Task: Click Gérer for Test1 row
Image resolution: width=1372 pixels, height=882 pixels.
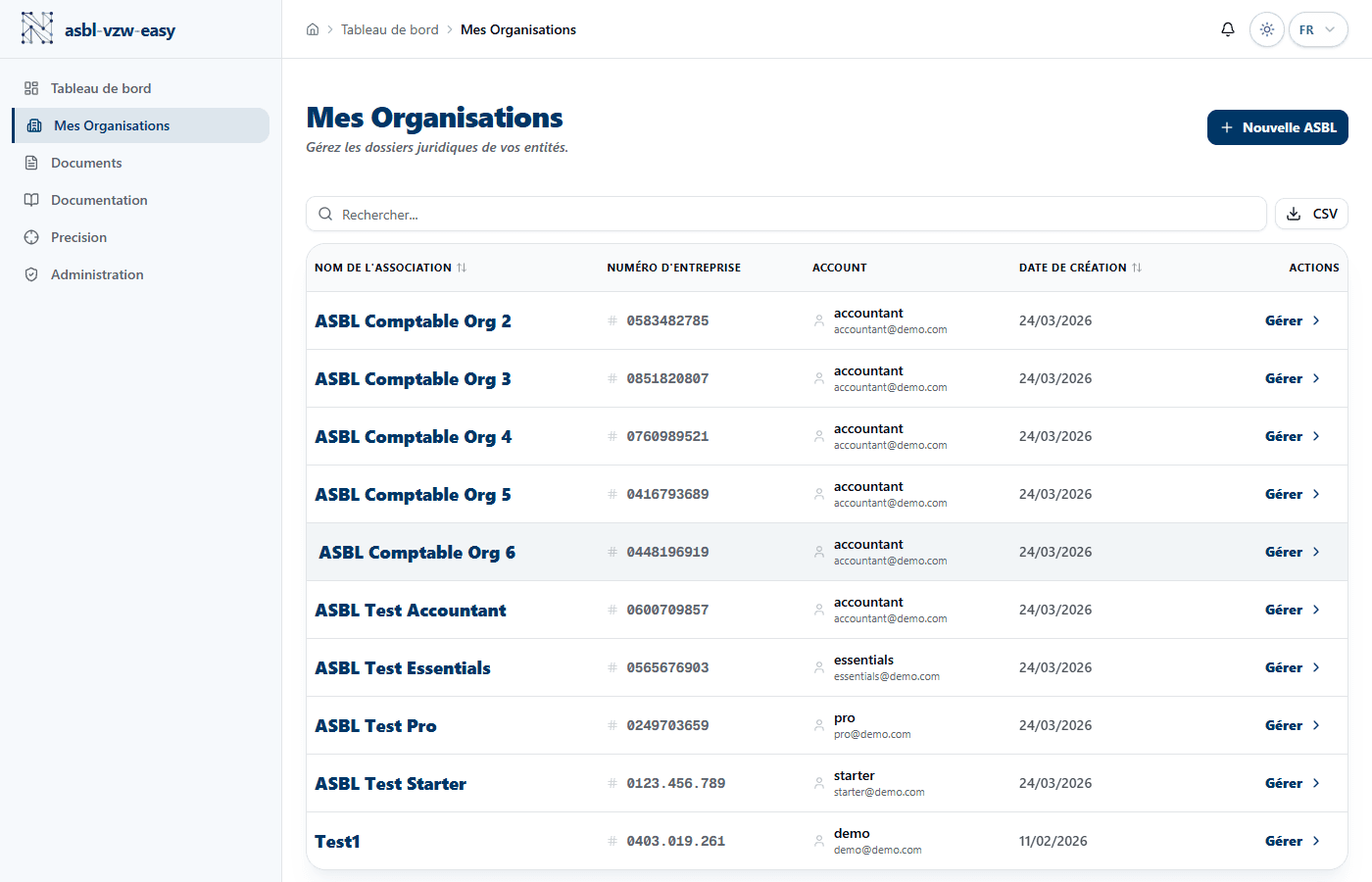Action: point(1293,841)
